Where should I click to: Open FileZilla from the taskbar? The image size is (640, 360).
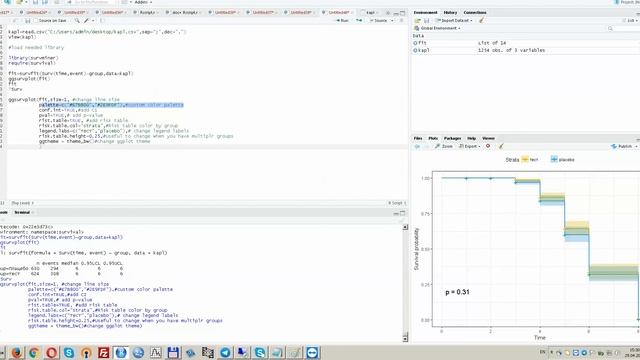[x=104, y=352]
